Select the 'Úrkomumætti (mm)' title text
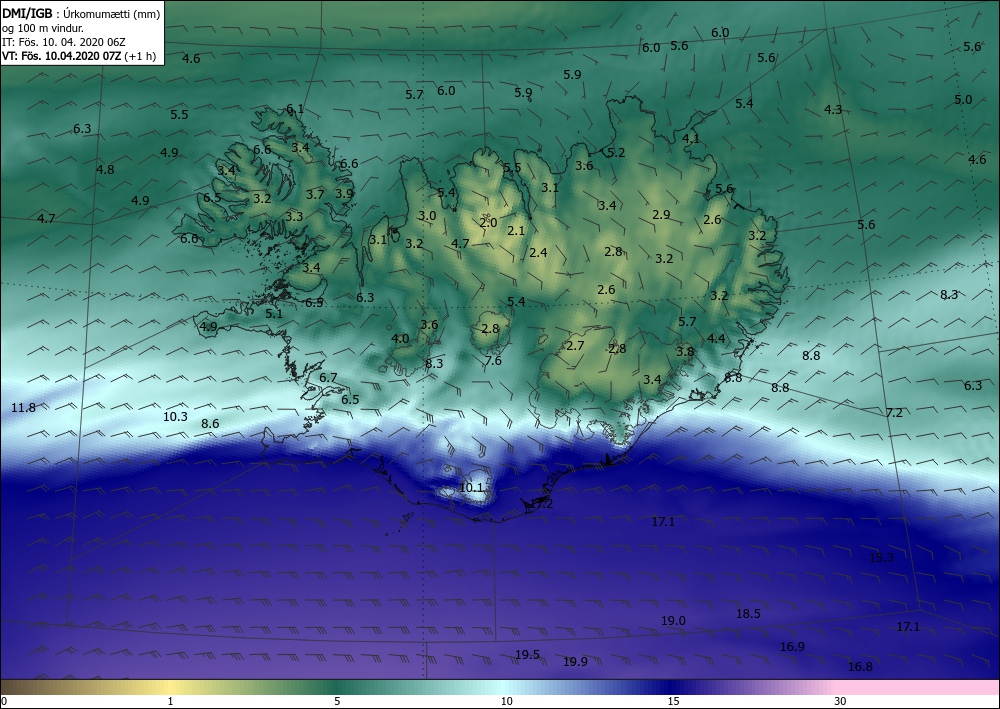 [x=111, y=14]
